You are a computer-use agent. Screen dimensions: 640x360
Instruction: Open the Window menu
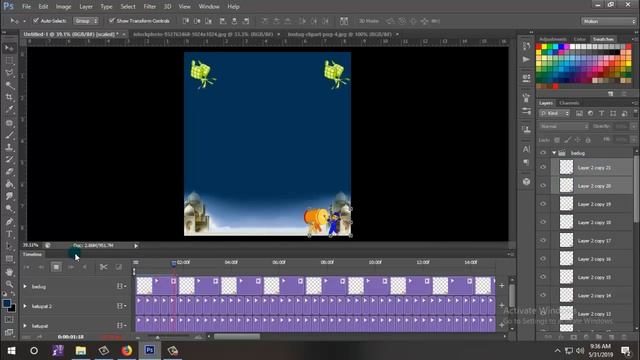[209, 7]
